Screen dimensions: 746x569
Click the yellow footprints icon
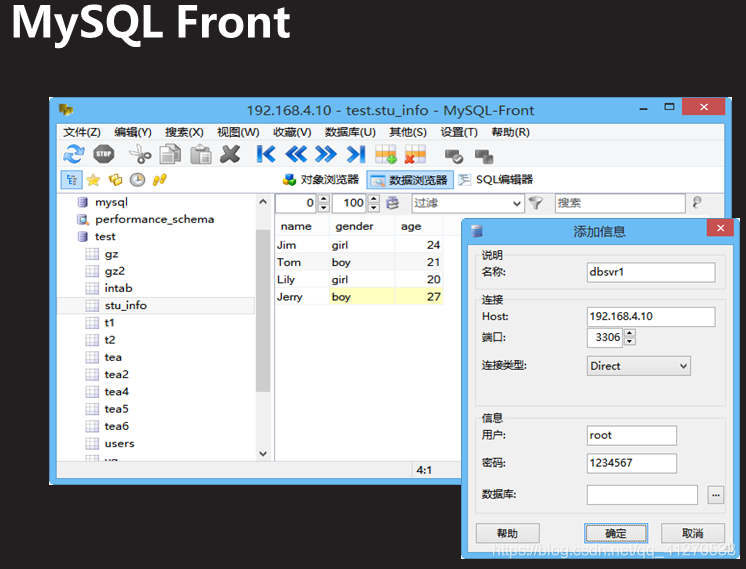click(x=159, y=180)
